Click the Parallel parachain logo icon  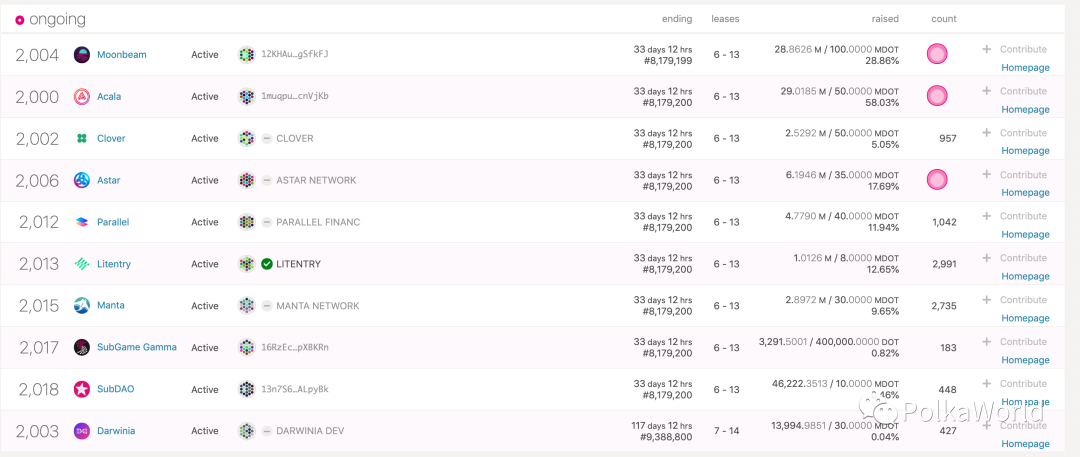coord(82,222)
